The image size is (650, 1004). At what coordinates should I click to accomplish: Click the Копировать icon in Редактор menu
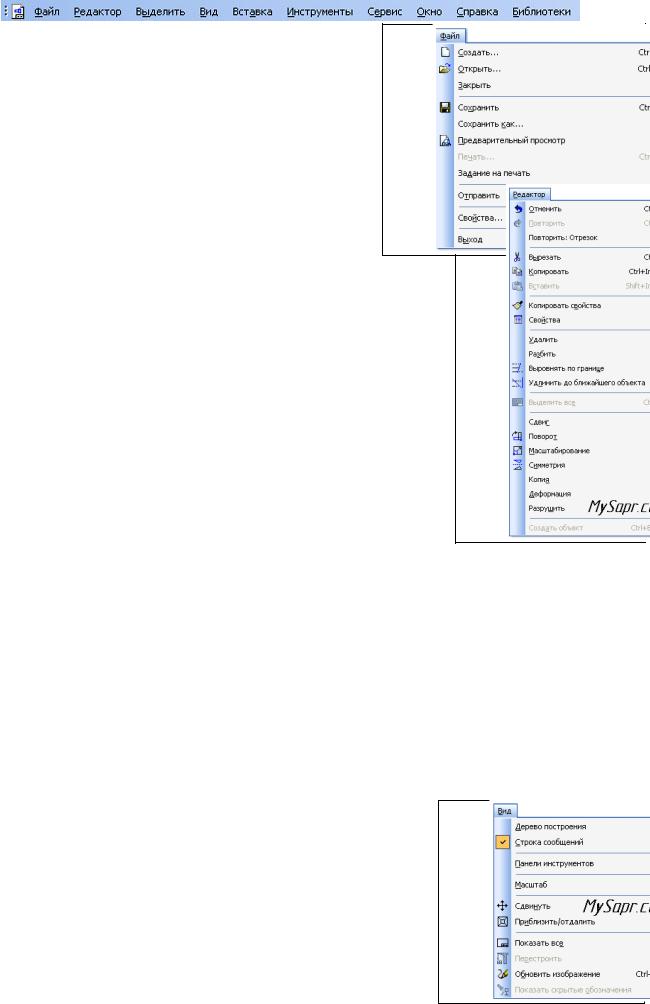[x=517, y=271]
